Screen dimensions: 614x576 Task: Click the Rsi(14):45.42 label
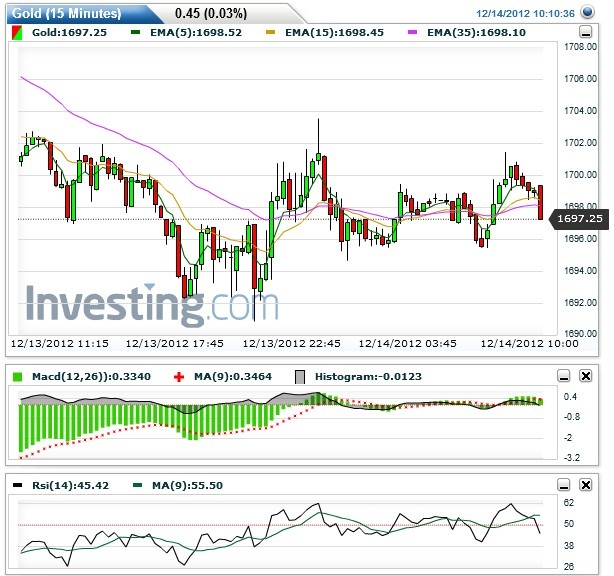[70, 486]
